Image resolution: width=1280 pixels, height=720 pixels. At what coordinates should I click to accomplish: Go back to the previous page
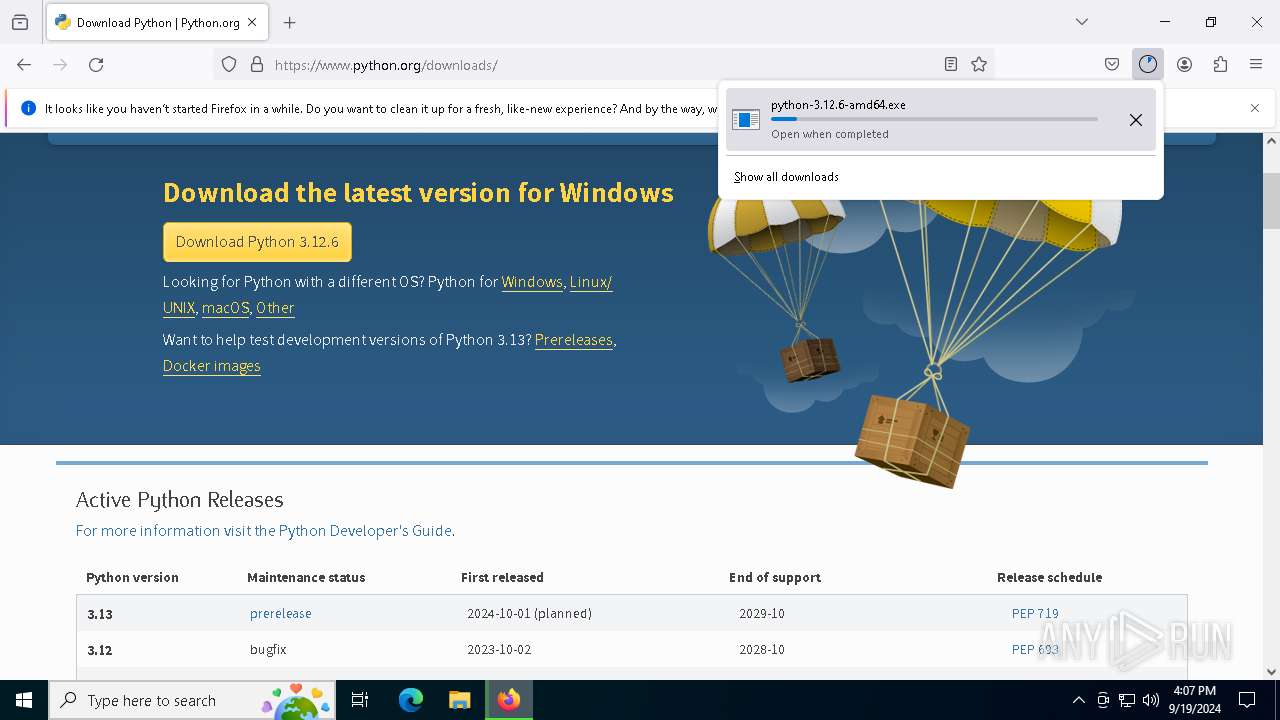click(24, 65)
